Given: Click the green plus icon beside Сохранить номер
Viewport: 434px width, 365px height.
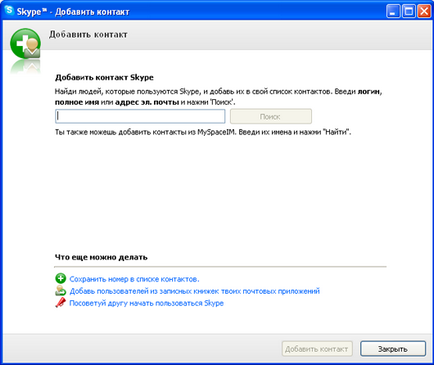Looking at the screenshot, I should (60, 278).
